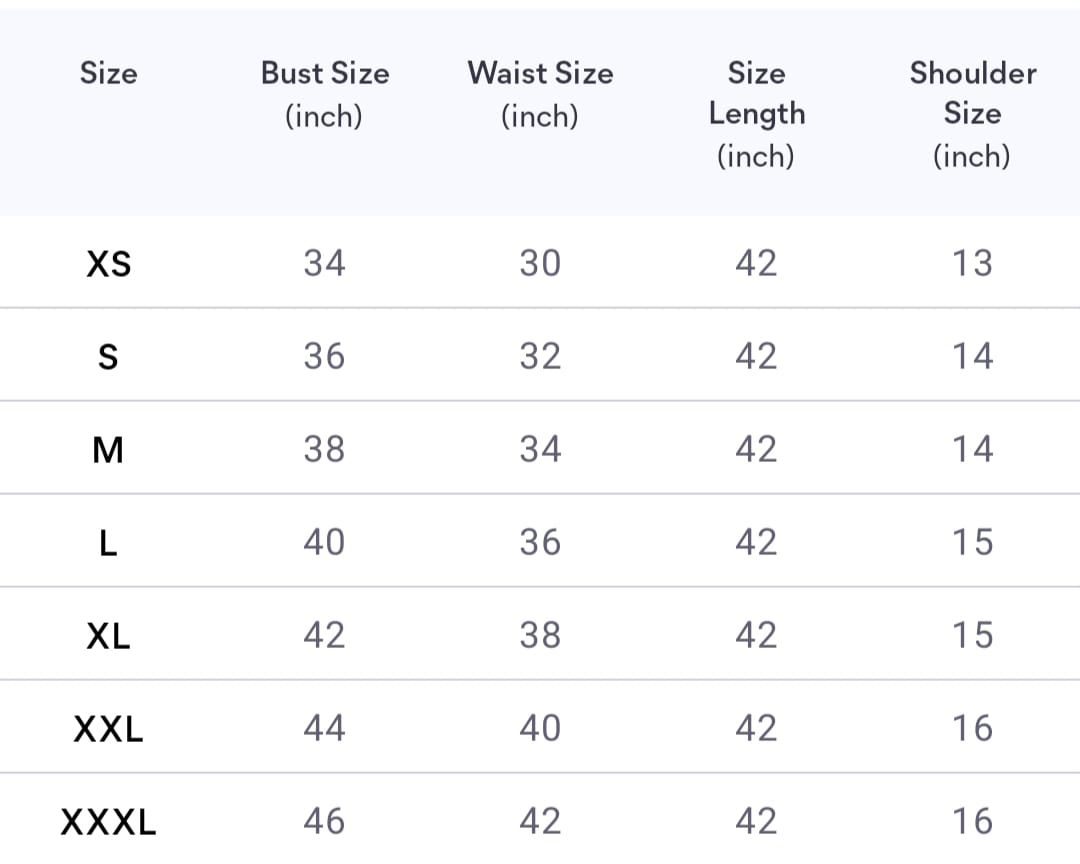Select the XXXL size row label

108,821
